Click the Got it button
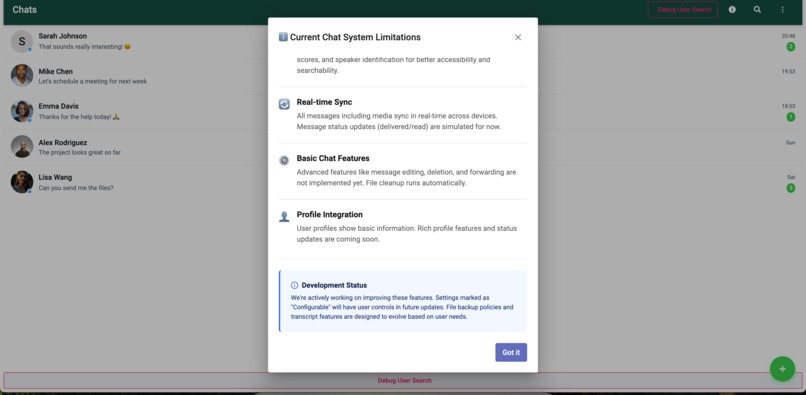806x395 pixels. click(x=511, y=352)
